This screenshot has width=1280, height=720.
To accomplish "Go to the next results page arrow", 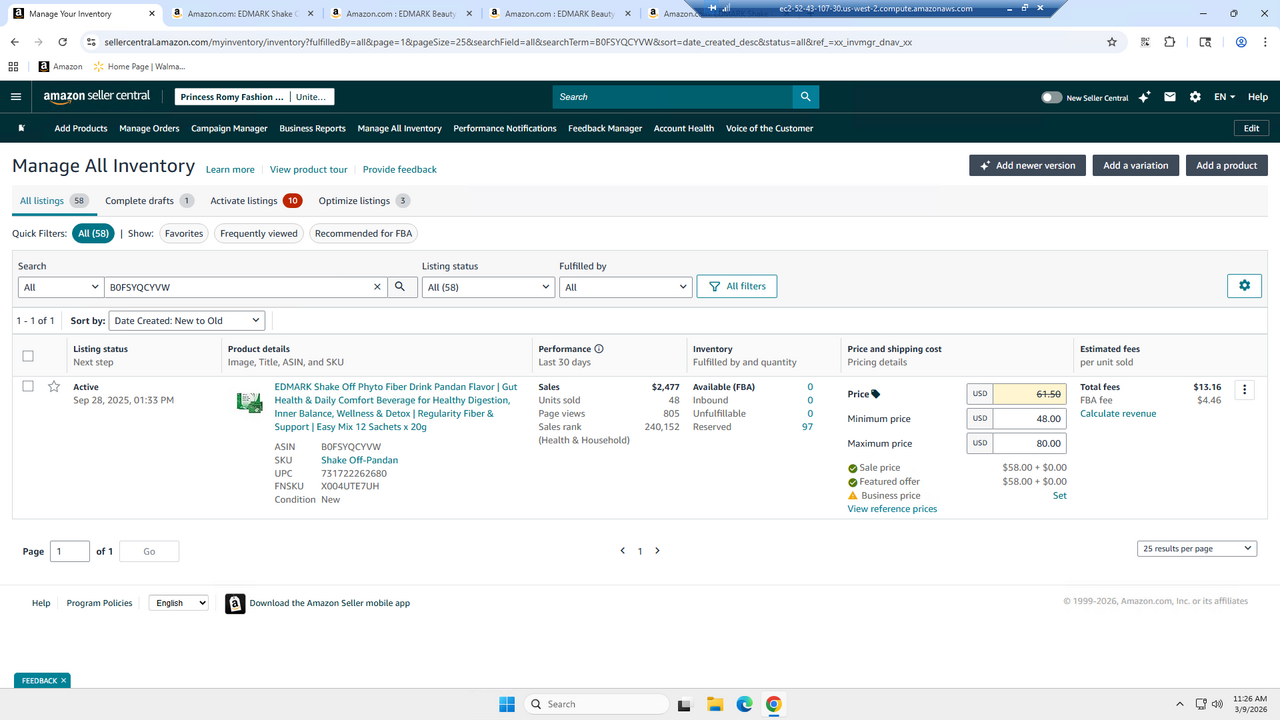I will click(657, 551).
